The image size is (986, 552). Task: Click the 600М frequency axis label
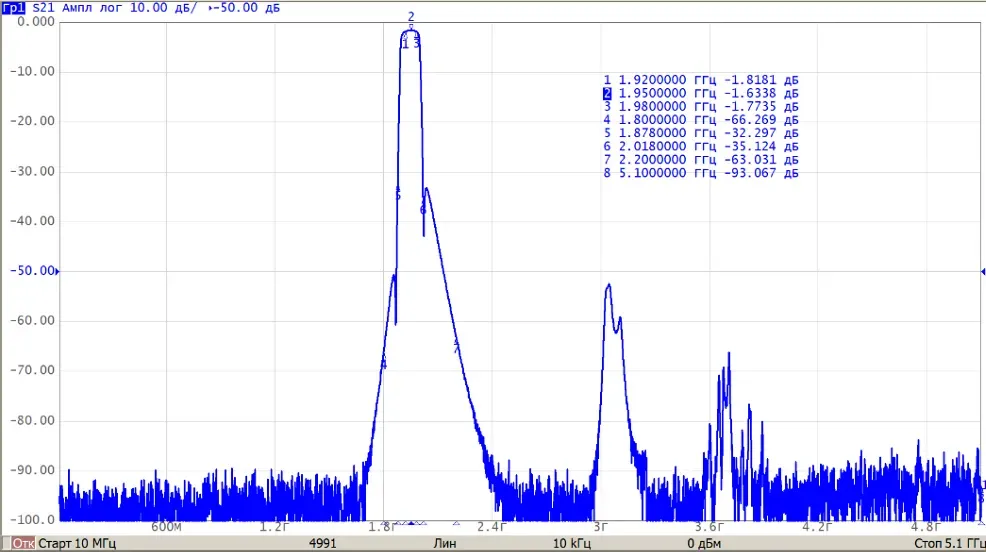(x=166, y=527)
